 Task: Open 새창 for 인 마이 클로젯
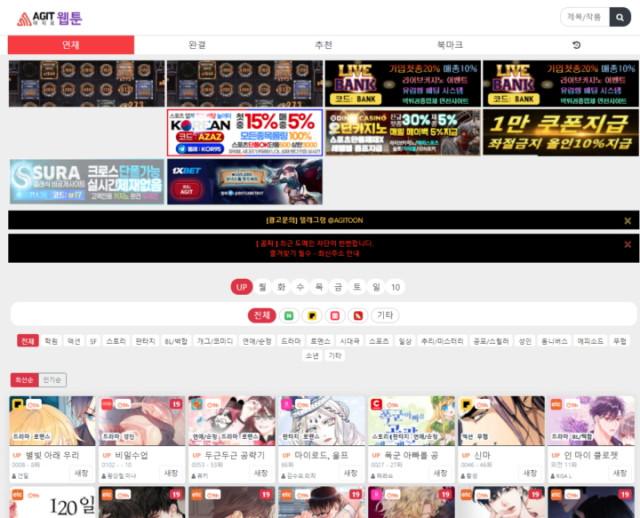(x=620, y=473)
